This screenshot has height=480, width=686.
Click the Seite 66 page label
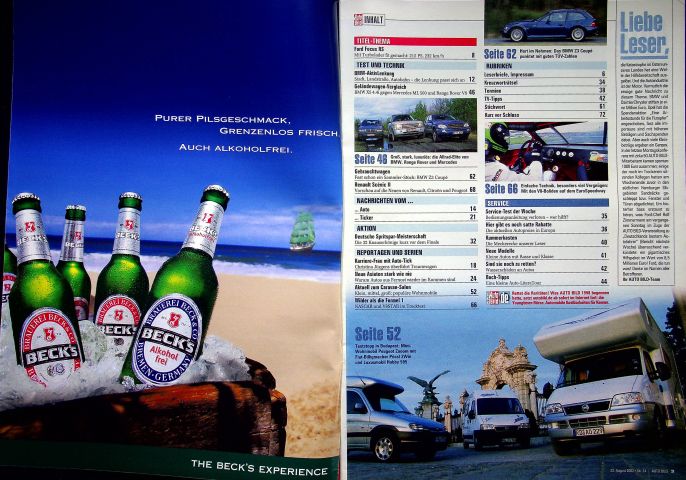[x=501, y=189]
